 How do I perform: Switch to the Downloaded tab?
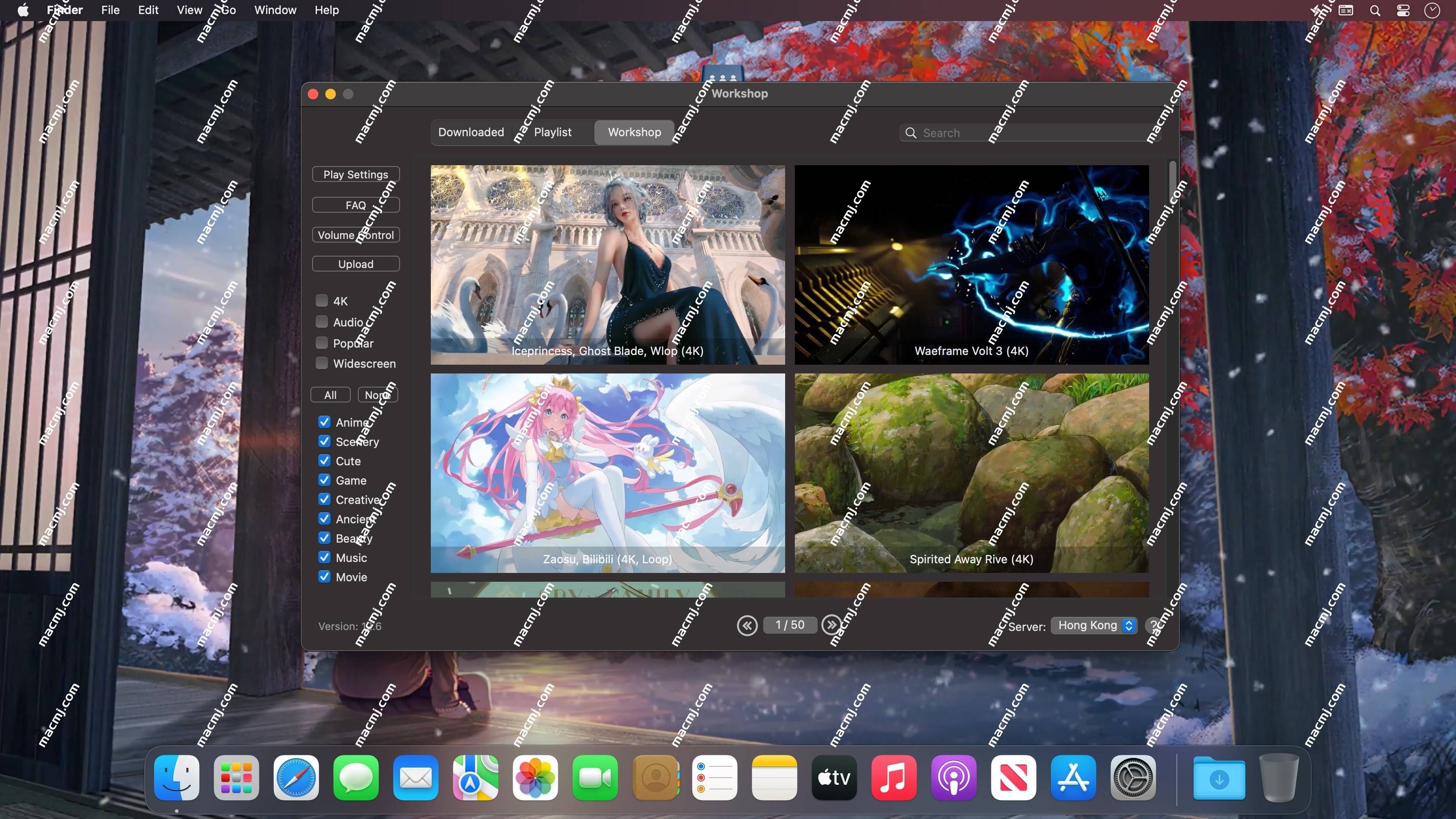click(x=471, y=132)
